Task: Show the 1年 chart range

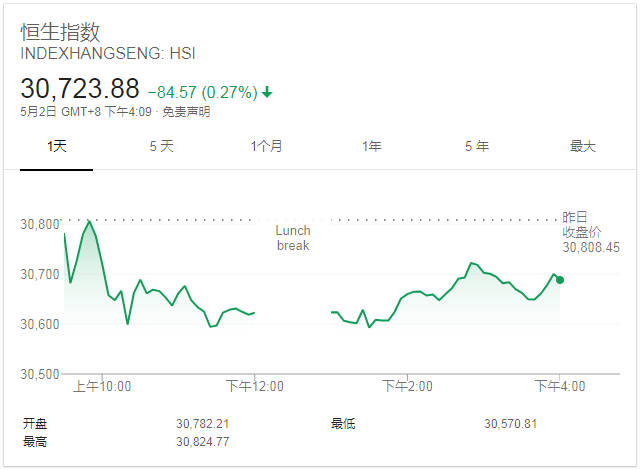Action: (x=372, y=146)
